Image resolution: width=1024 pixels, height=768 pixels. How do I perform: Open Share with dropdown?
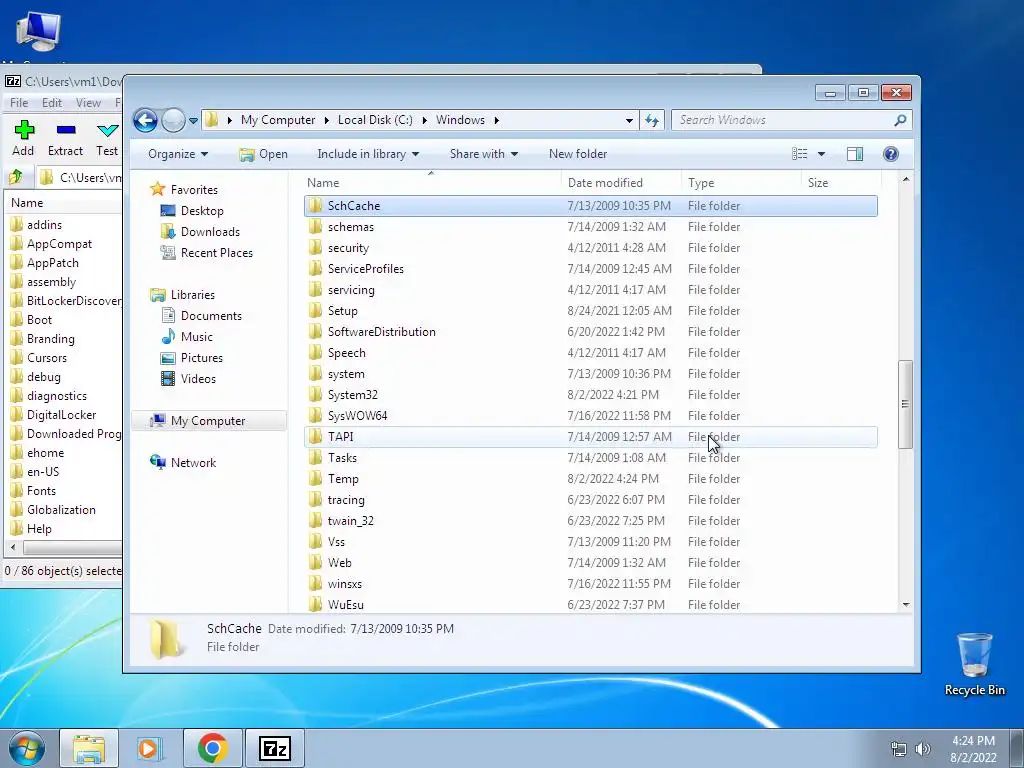click(483, 154)
